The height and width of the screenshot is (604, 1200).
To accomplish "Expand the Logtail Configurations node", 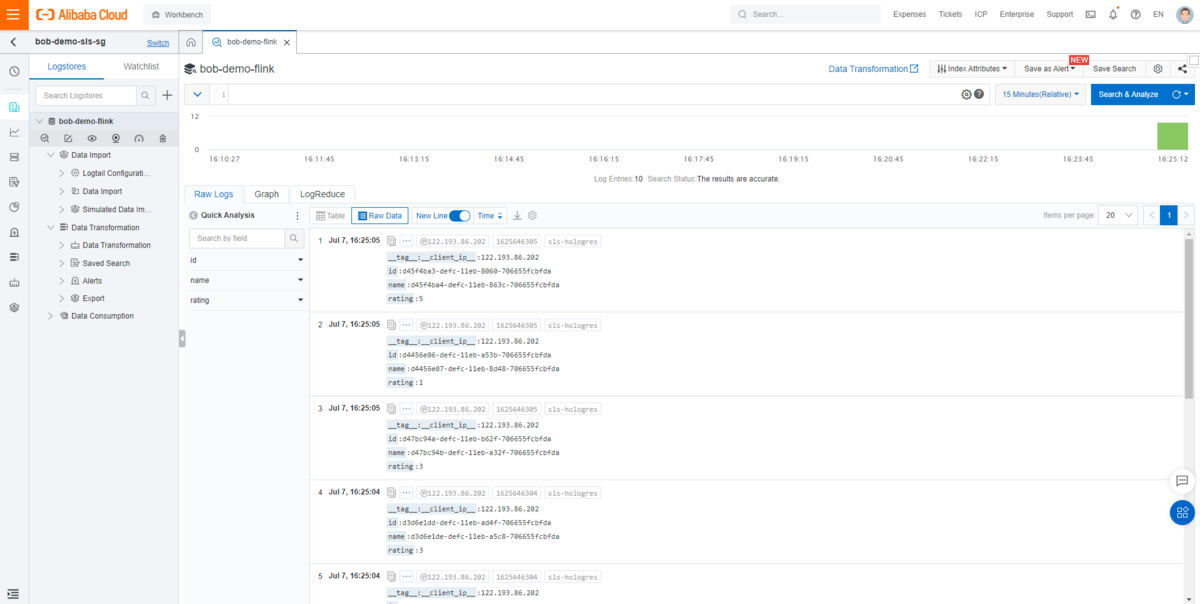I will click(x=62, y=173).
